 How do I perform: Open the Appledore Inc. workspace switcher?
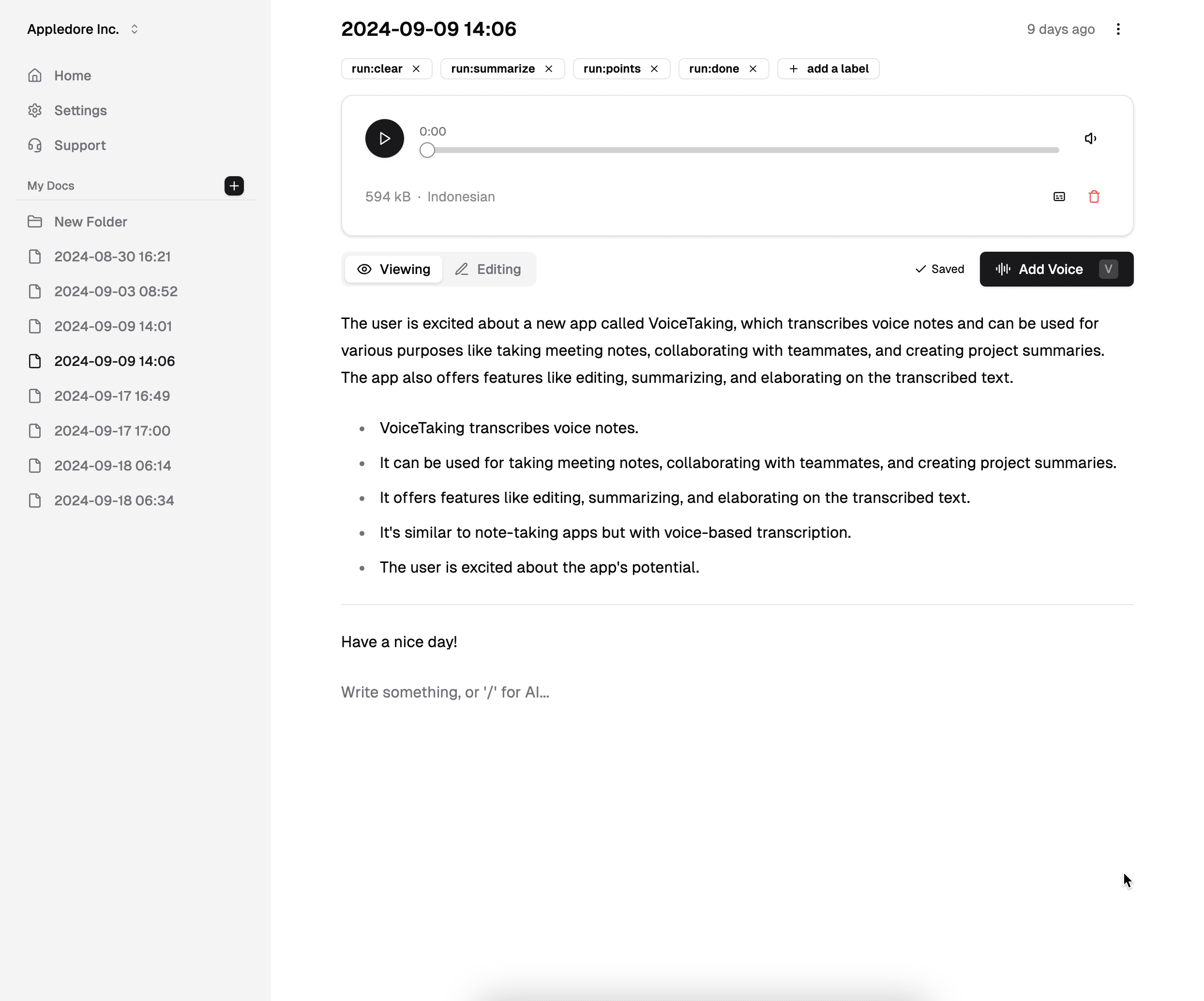pos(83,29)
